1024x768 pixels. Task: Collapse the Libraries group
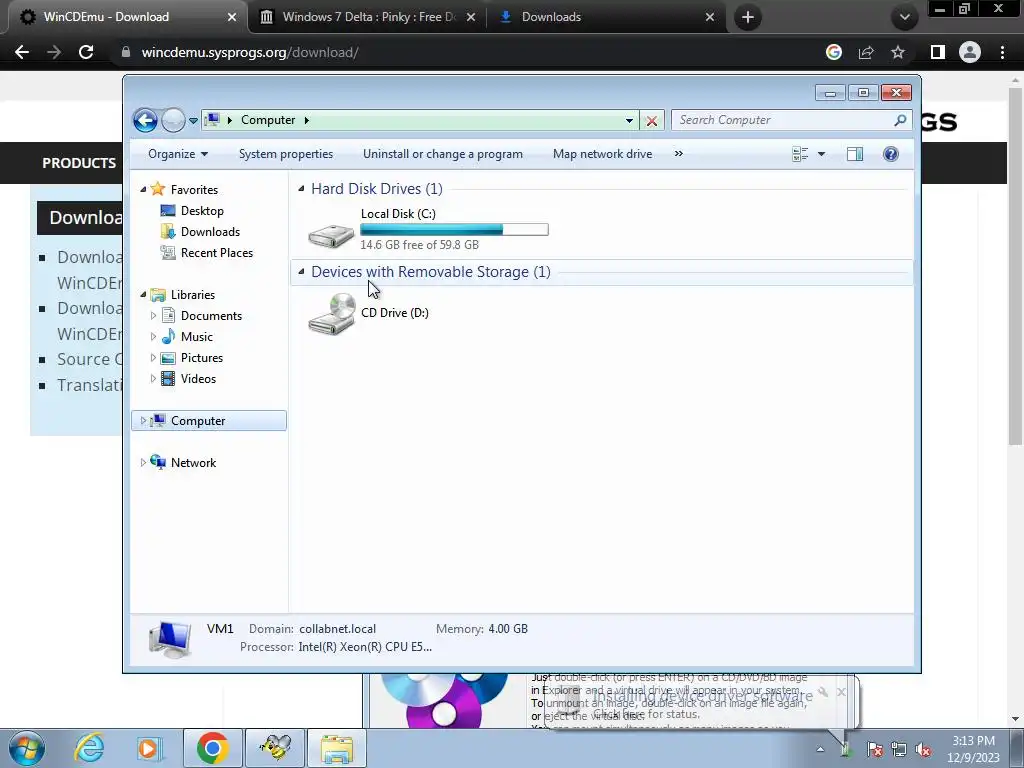(143, 295)
